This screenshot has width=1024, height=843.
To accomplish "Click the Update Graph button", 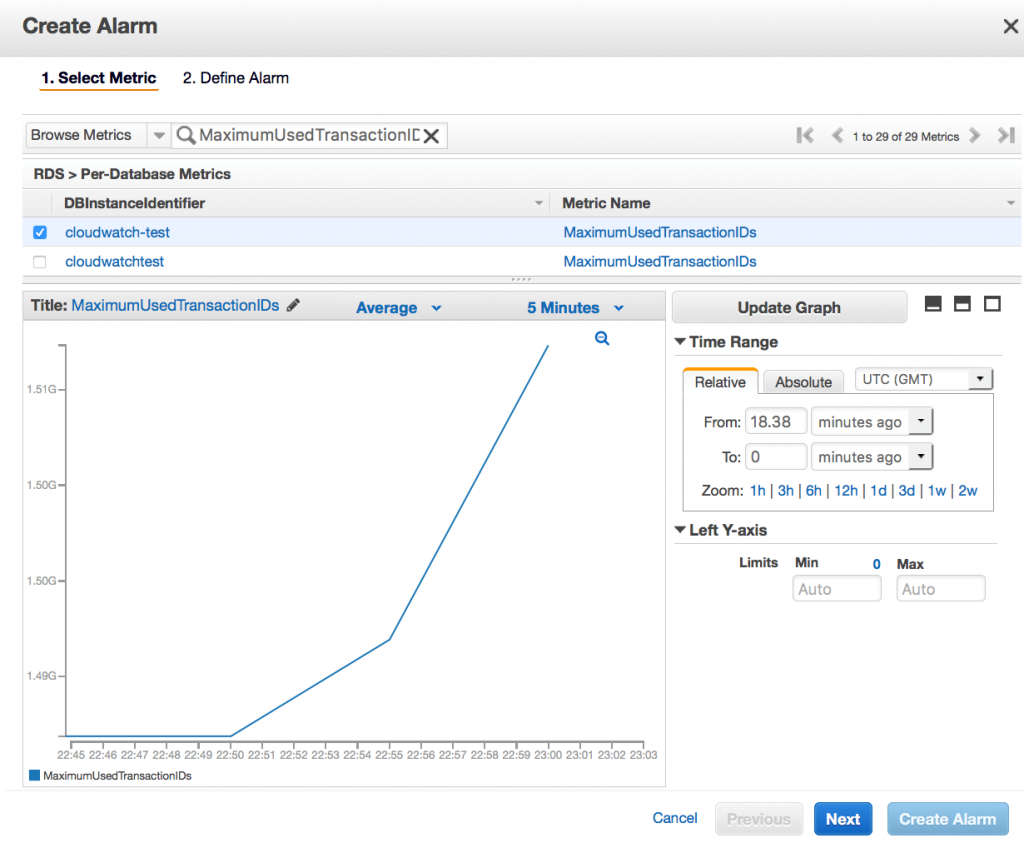I will coord(789,308).
